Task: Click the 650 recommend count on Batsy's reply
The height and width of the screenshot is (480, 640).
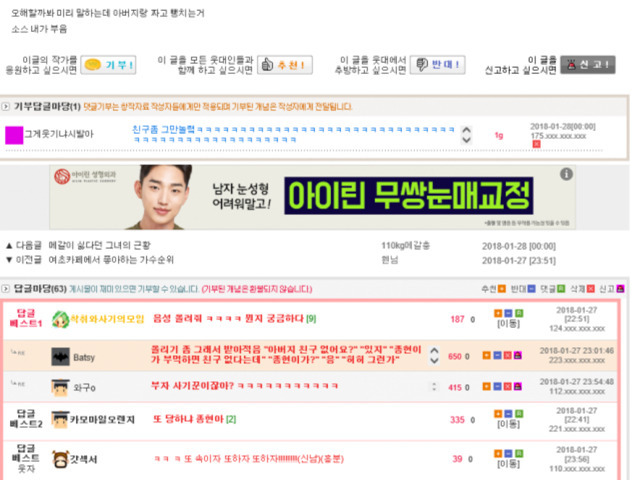Action: [x=455, y=356]
